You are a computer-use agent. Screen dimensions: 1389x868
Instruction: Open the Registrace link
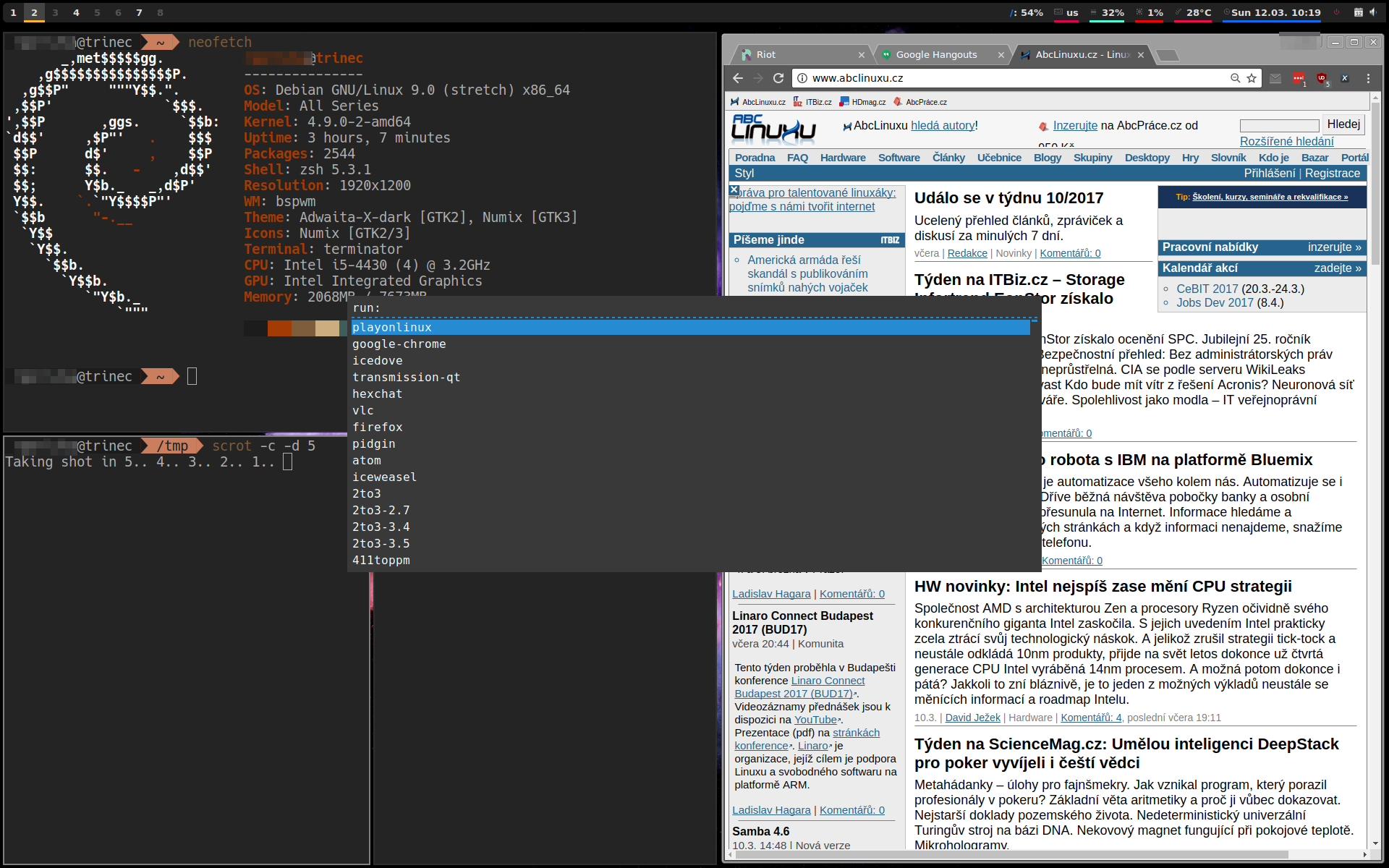(1332, 173)
